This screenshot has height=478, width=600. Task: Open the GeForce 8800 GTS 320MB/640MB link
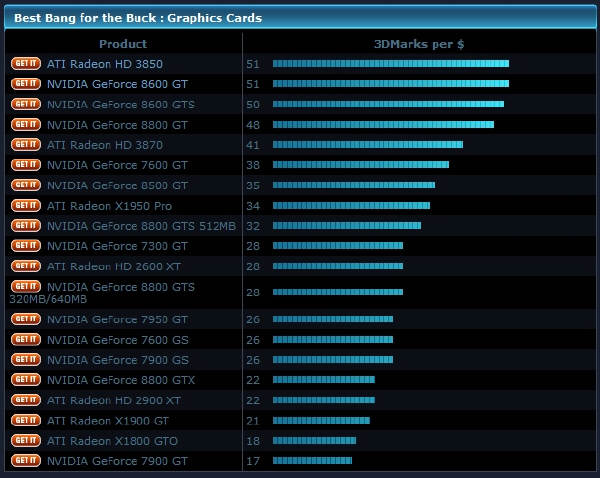pos(102,293)
